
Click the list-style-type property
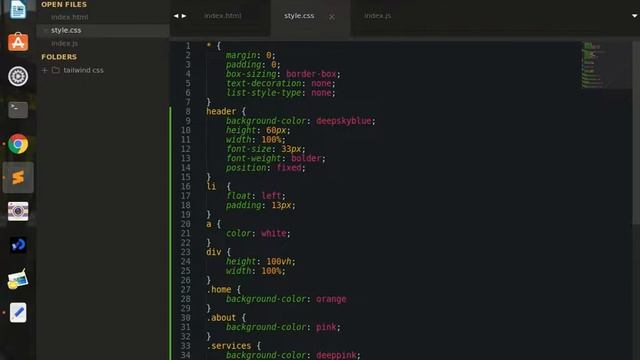pos(264,93)
